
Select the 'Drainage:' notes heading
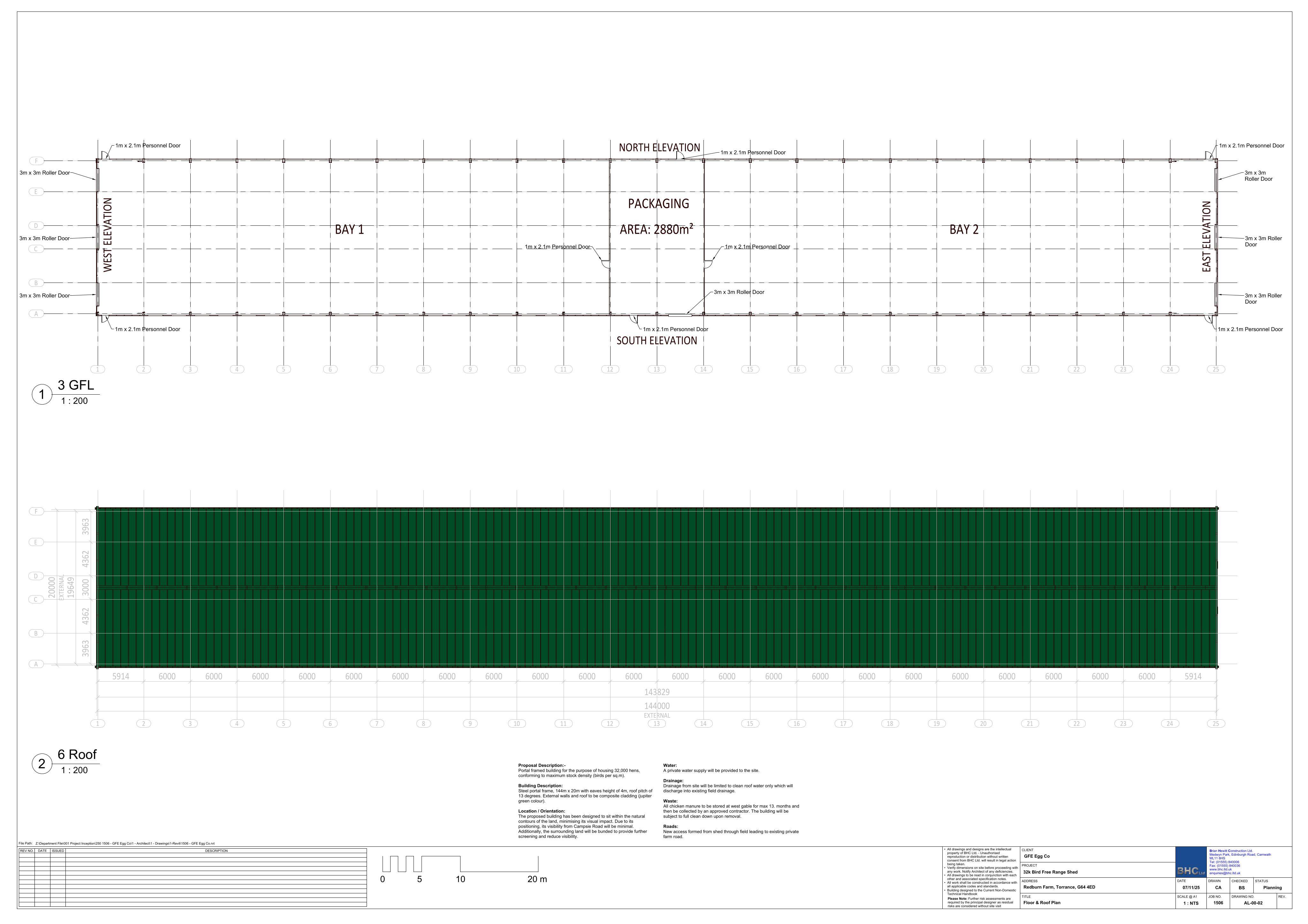(x=673, y=781)
